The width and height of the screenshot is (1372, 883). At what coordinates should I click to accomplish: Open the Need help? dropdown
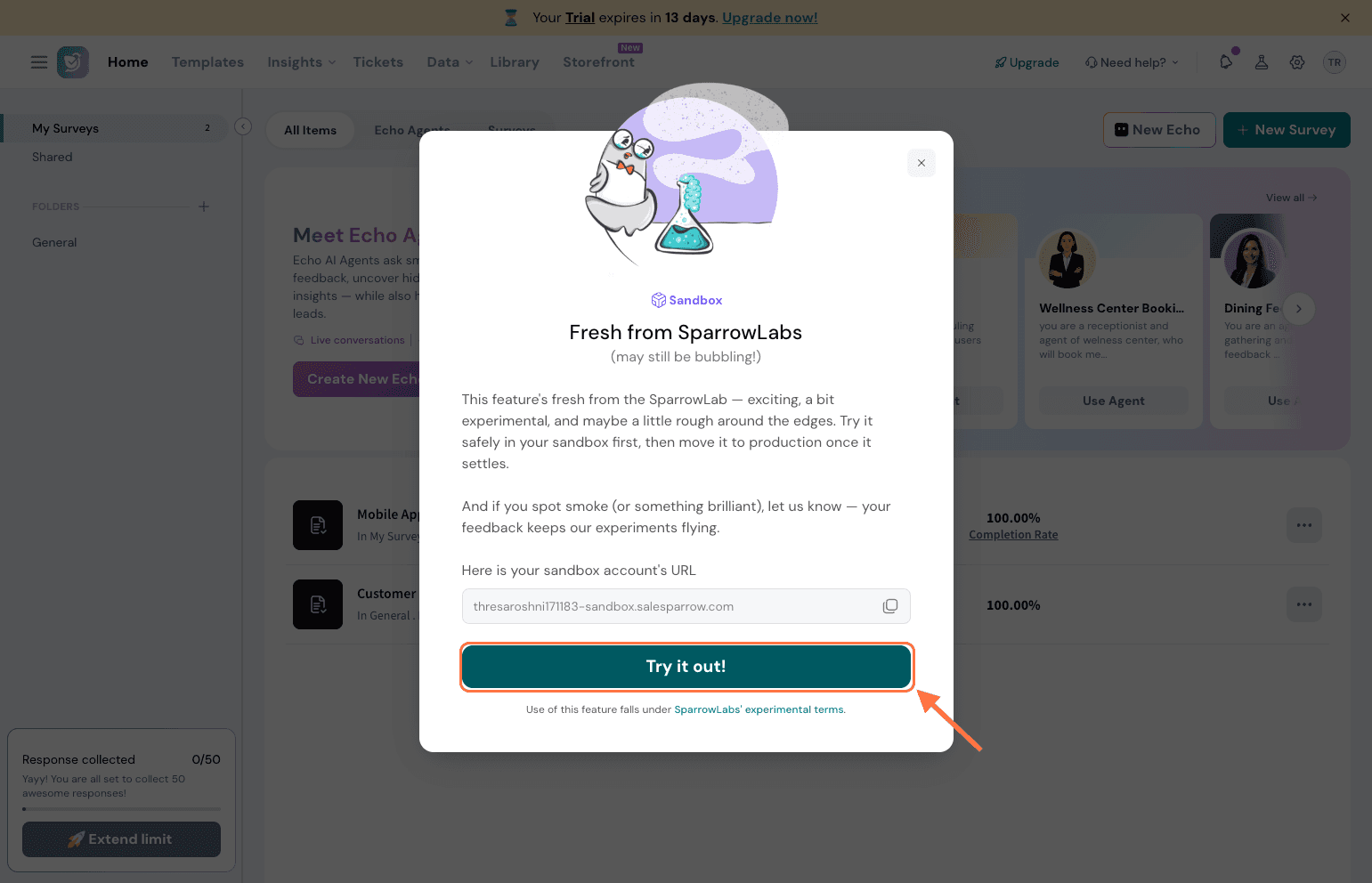tap(1132, 62)
